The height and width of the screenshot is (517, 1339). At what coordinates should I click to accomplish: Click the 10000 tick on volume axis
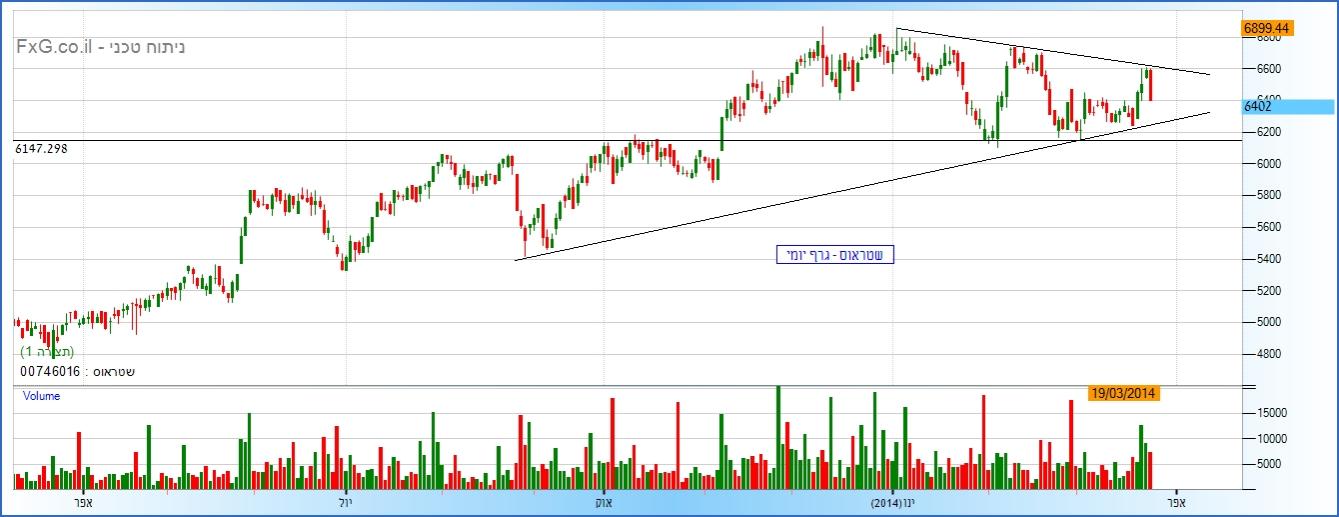(1272, 438)
